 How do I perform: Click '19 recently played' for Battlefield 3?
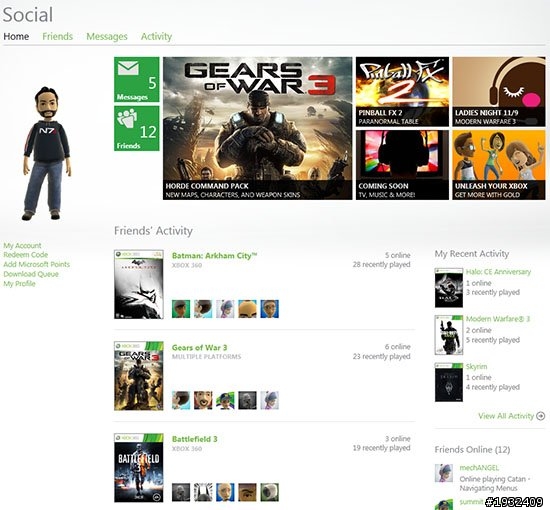[382, 448]
